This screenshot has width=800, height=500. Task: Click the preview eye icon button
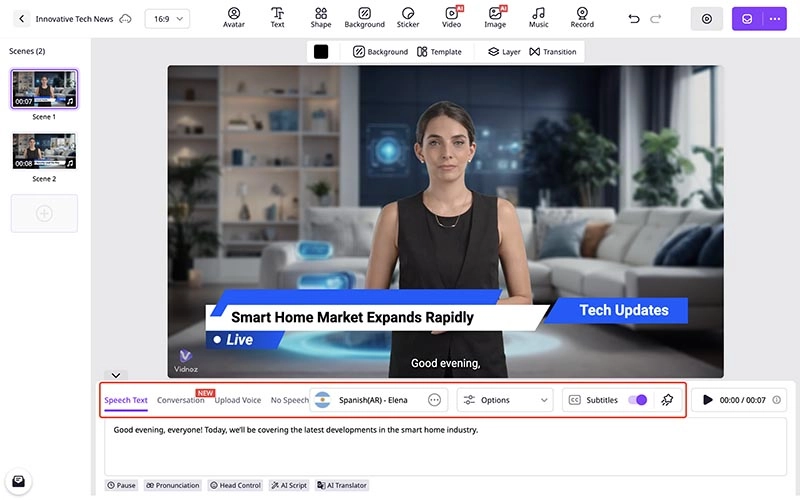pyautogui.click(x=707, y=19)
